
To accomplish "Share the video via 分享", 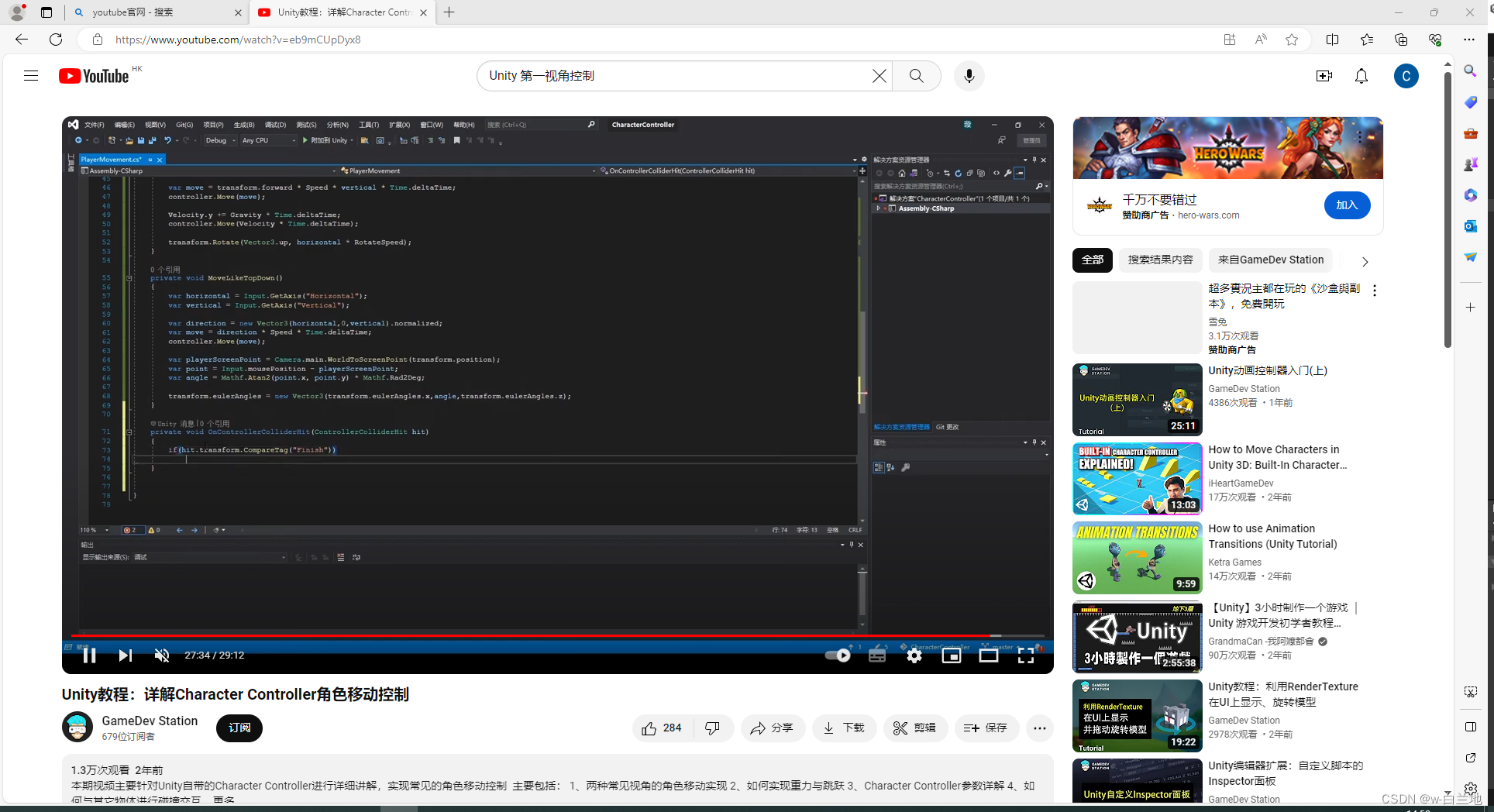I will coord(772,728).
